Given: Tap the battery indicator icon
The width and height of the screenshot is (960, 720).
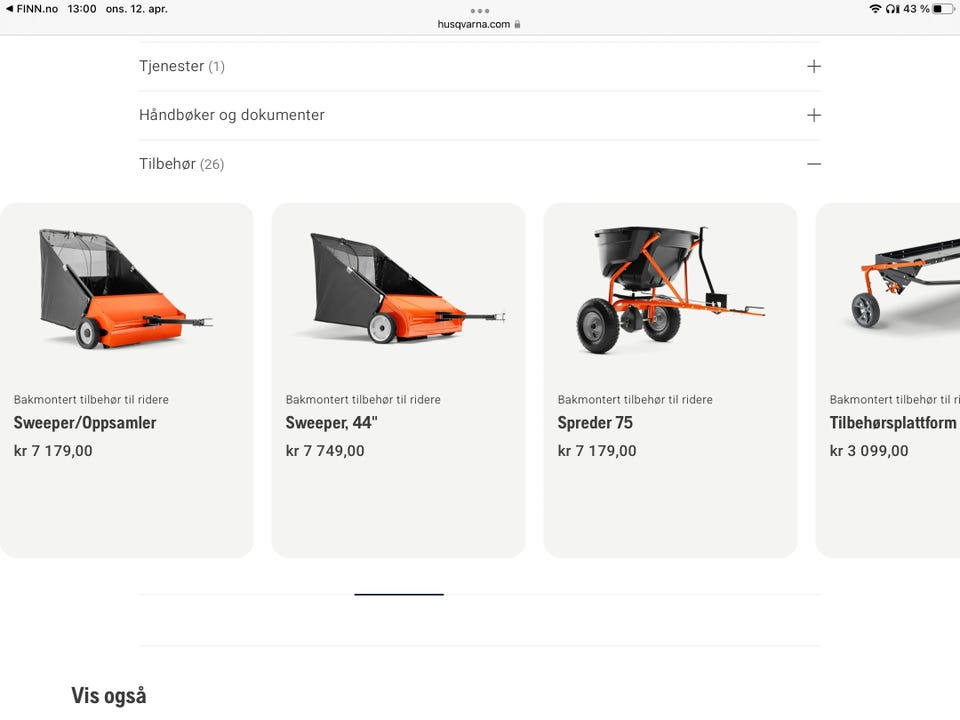Looking at the screenshot, I should coord(943,9).
